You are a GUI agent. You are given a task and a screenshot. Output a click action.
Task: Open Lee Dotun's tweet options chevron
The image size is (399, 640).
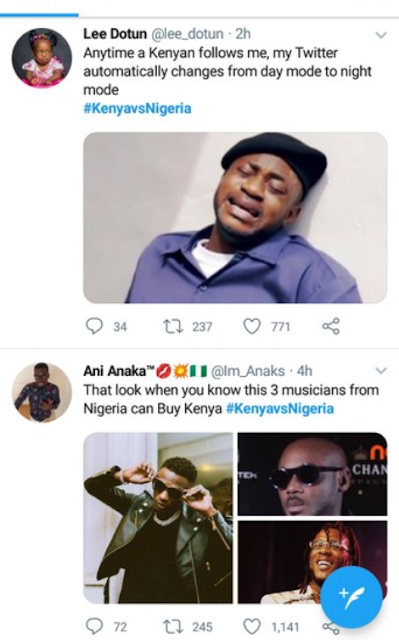[381, 35]
